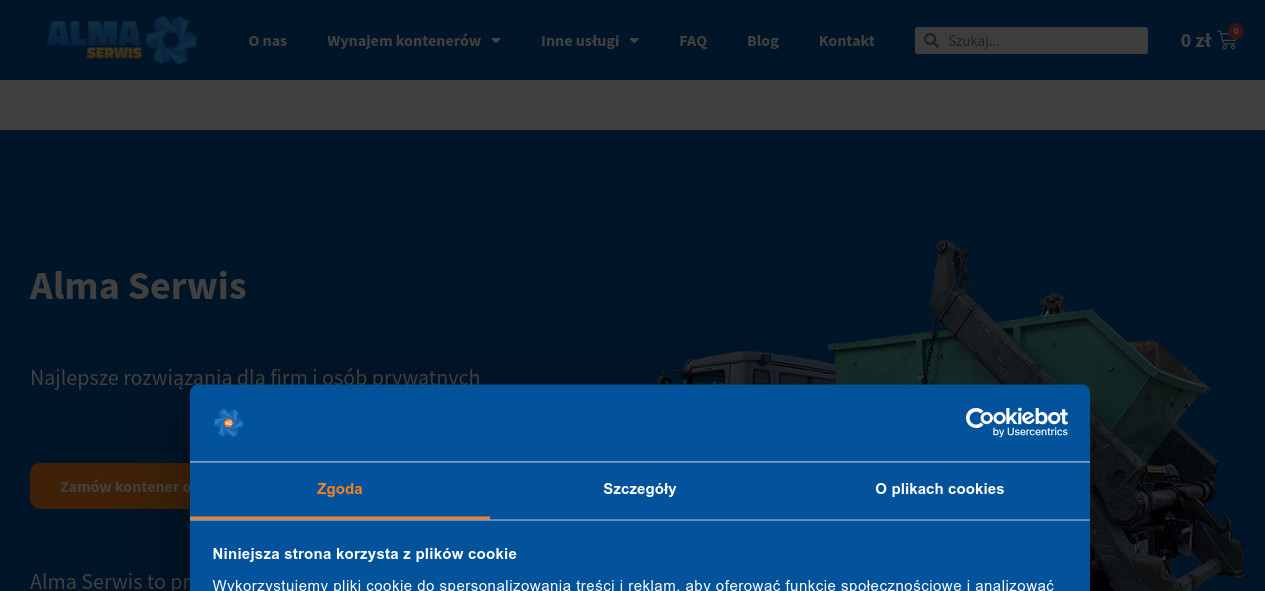Click the magnifier search icon
Image resolution: width=1265 pixels, height=591 pixels.
931,41
